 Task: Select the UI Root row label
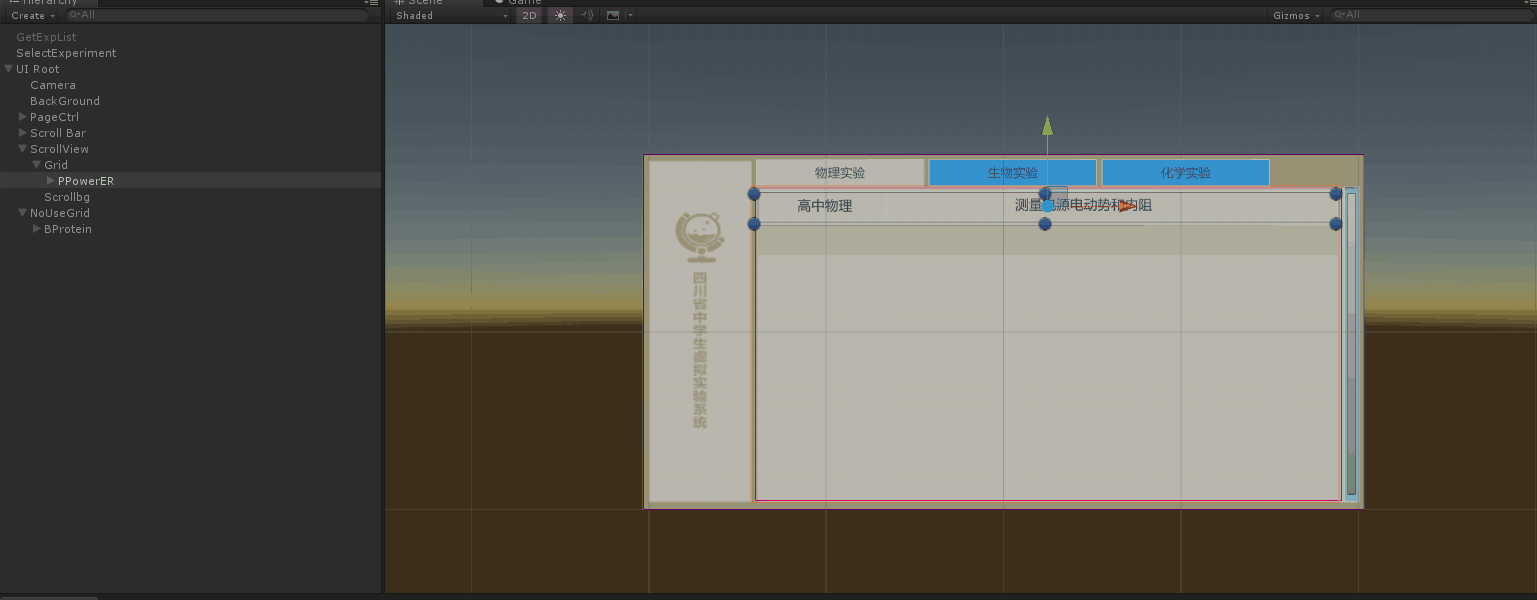click(38, 69)
